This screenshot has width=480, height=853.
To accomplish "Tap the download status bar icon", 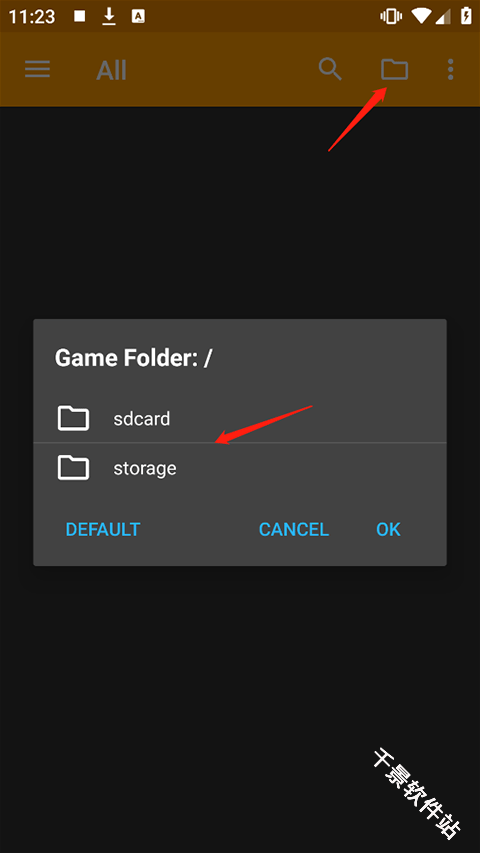I will coord(109,16).
